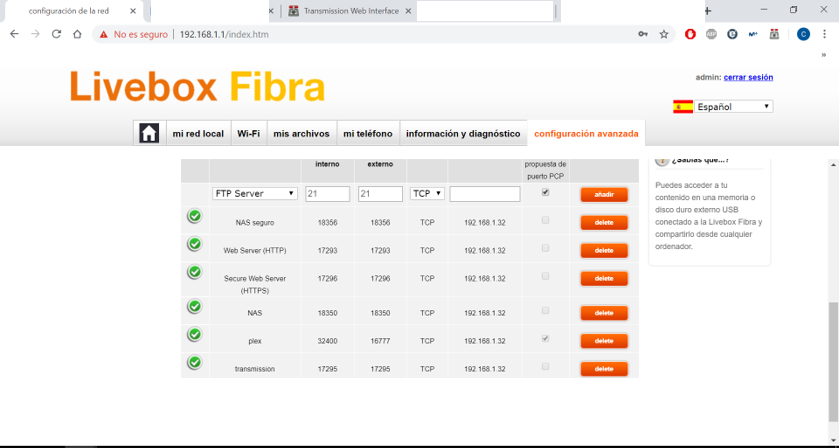Screen dimensions: 839x448
Task: Open the Español language dropdown
Action: (734, 106)
